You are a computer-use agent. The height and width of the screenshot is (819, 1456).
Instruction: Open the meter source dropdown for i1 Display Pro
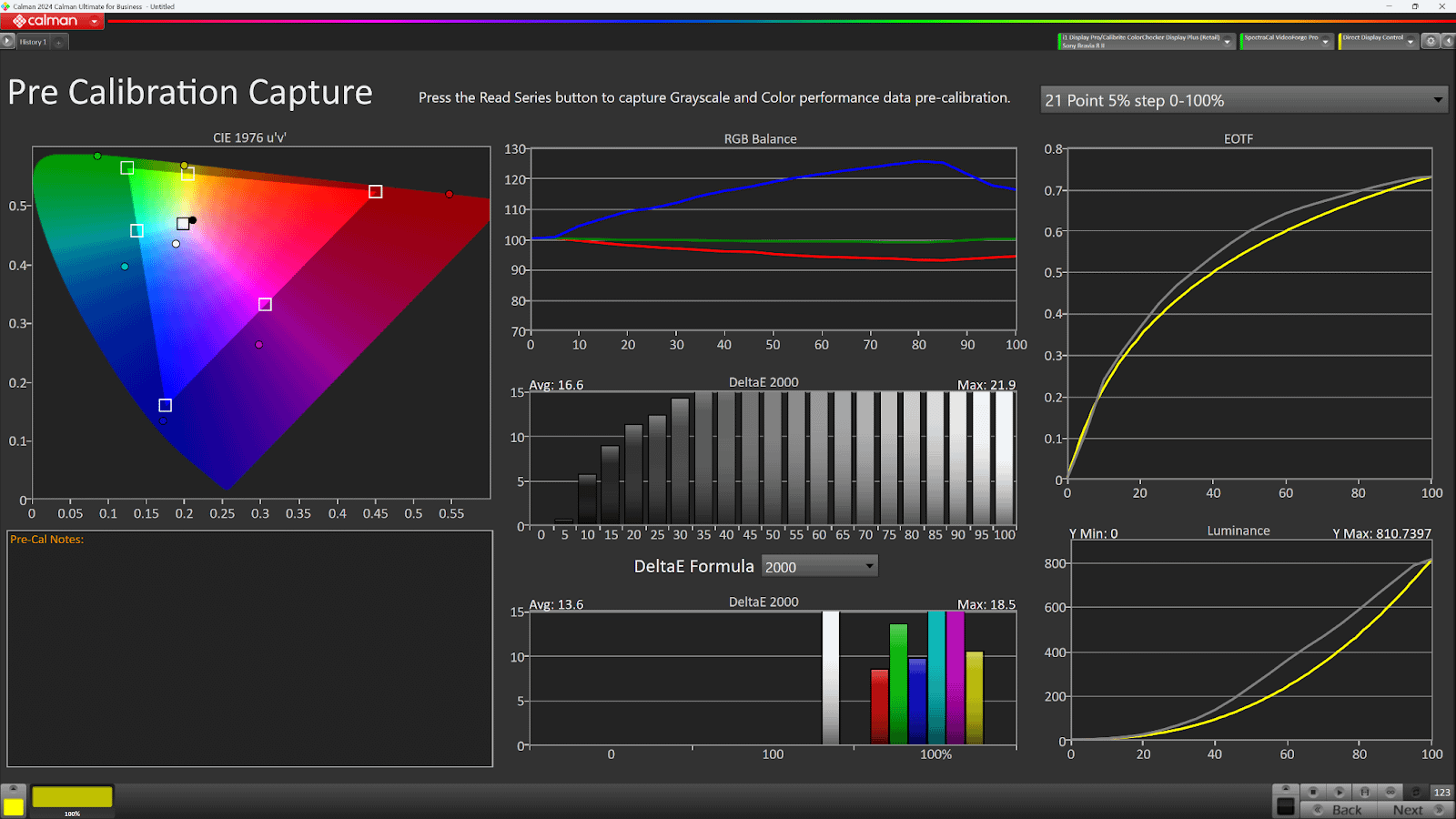(x=1228, y=42)
